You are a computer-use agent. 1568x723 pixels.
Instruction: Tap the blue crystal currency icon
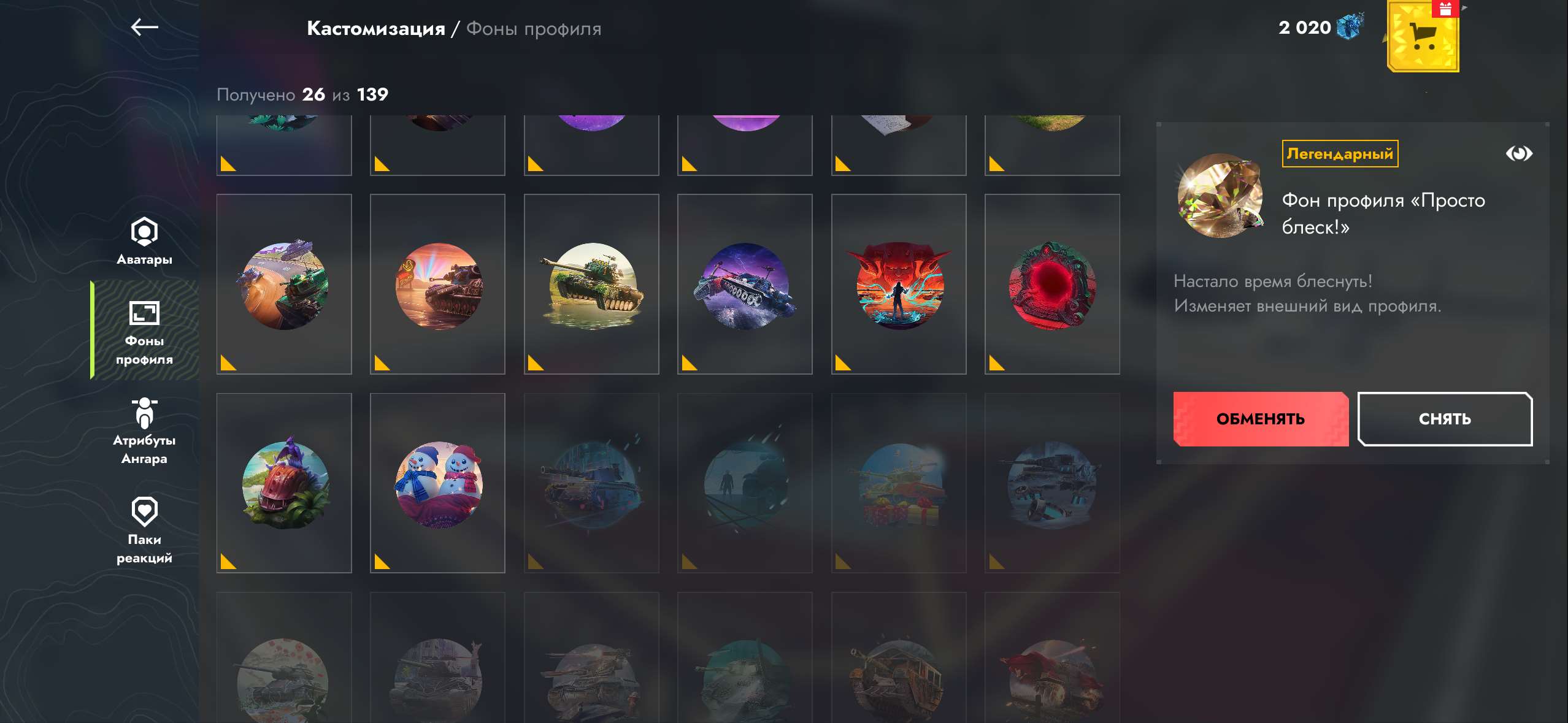(x=1350, y=26)
